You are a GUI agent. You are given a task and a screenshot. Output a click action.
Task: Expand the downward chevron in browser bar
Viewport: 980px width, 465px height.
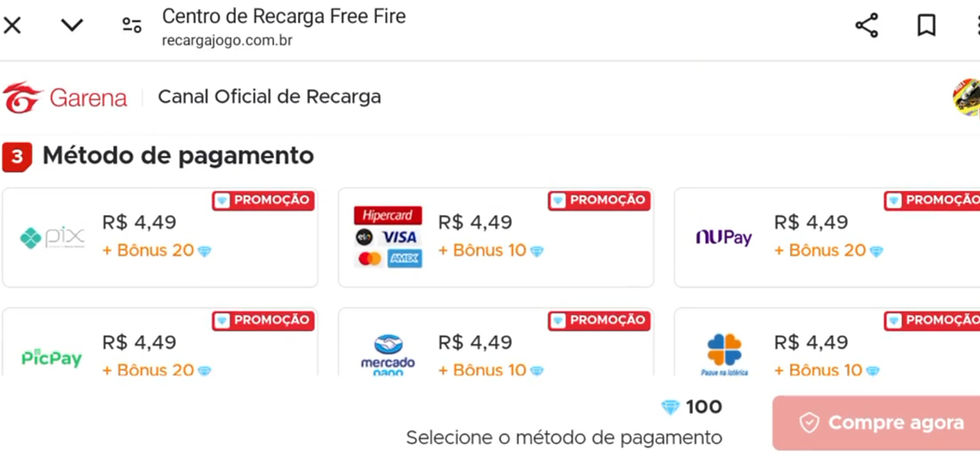point(72,26)
